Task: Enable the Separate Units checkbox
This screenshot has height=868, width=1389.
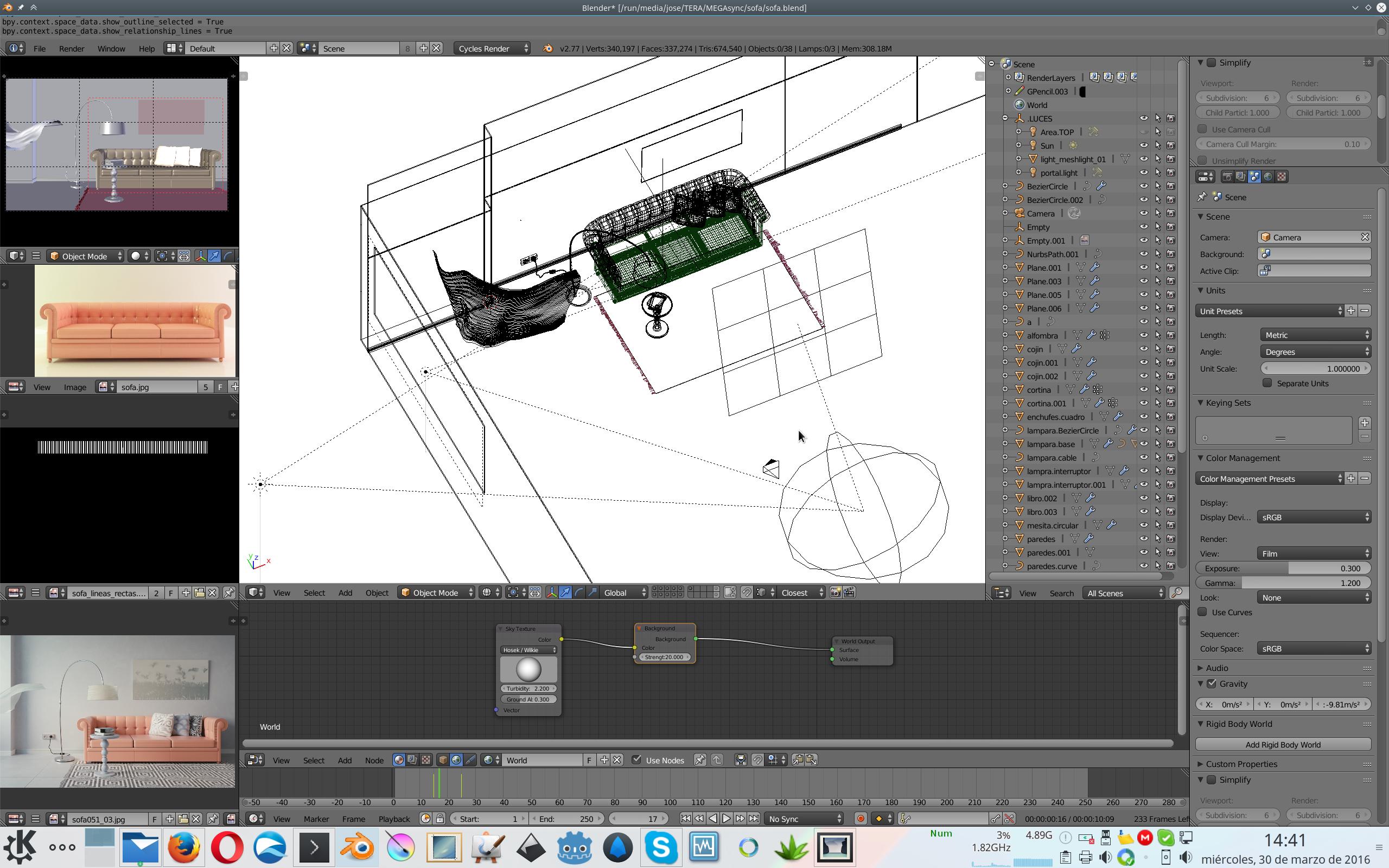Action: coord(1267,383)
